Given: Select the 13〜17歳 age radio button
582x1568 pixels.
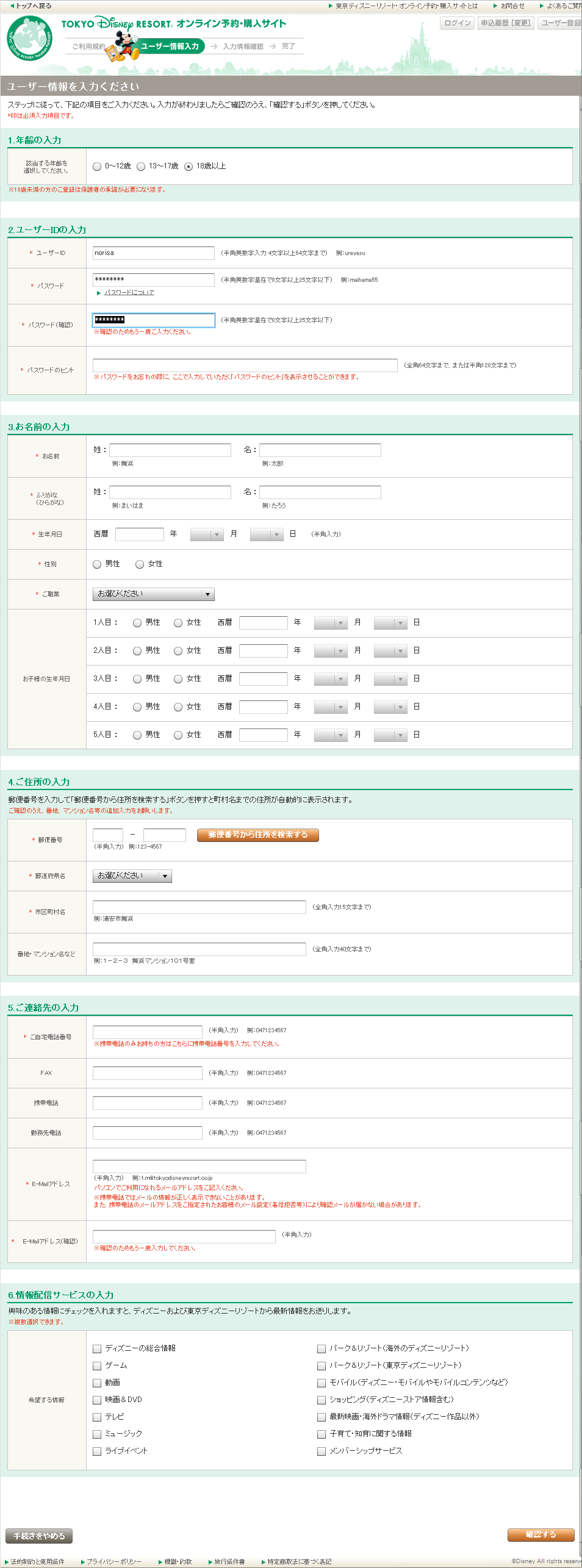Looking at the screenshot, I should pyautogui.click(x=141, y=167).
